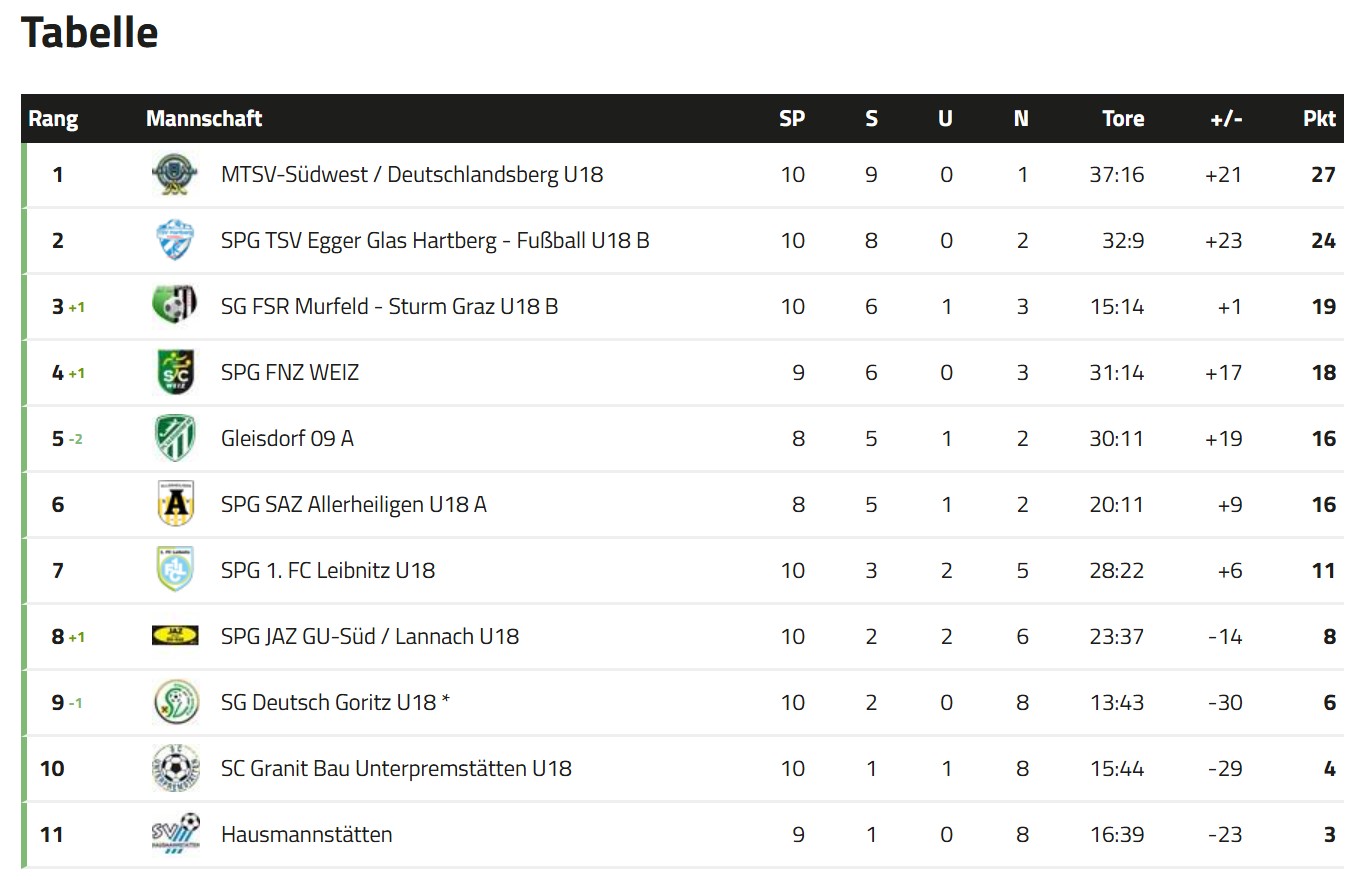Click the 1. FC Leibnitz crest
Viewport: 1366px width, 892px height.
click(175, 569)
